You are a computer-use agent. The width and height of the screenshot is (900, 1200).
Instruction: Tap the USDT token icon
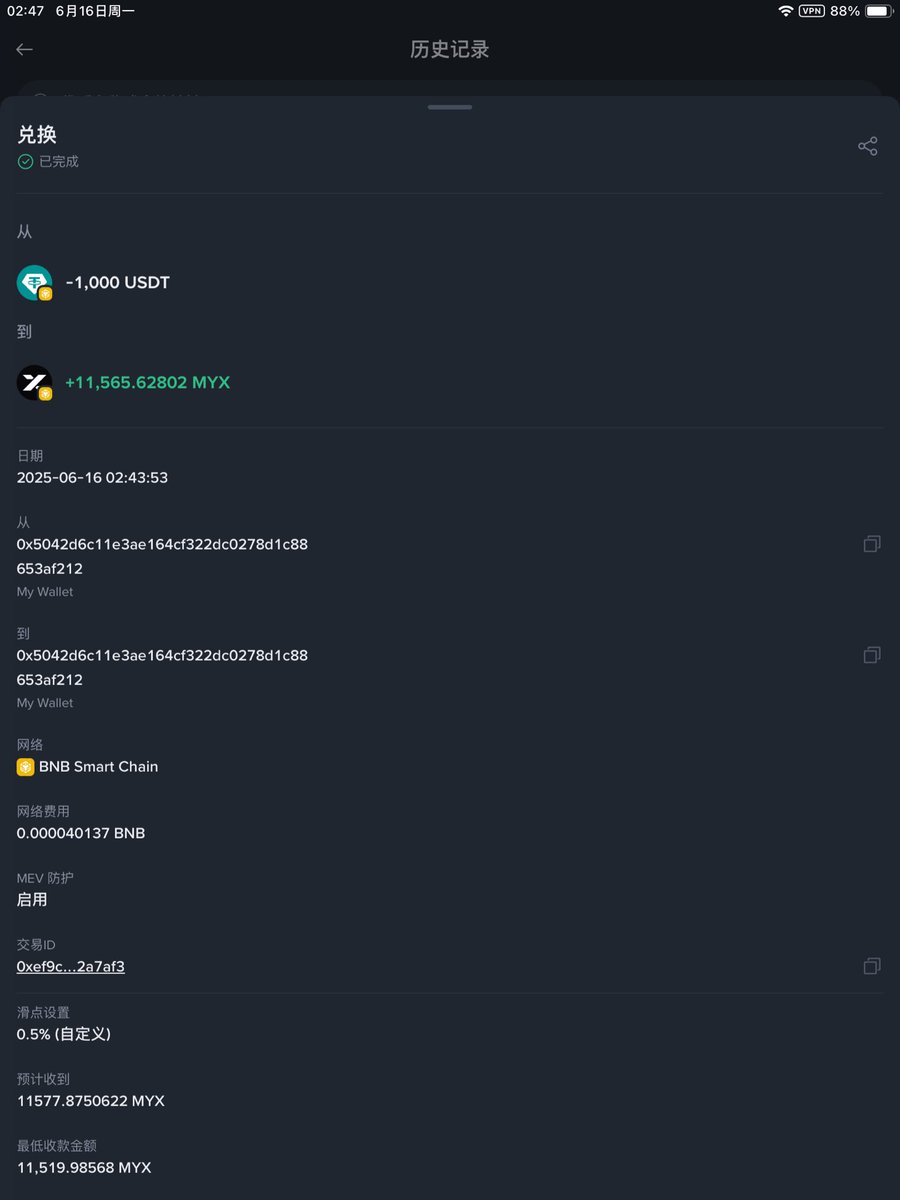[35, 283]
